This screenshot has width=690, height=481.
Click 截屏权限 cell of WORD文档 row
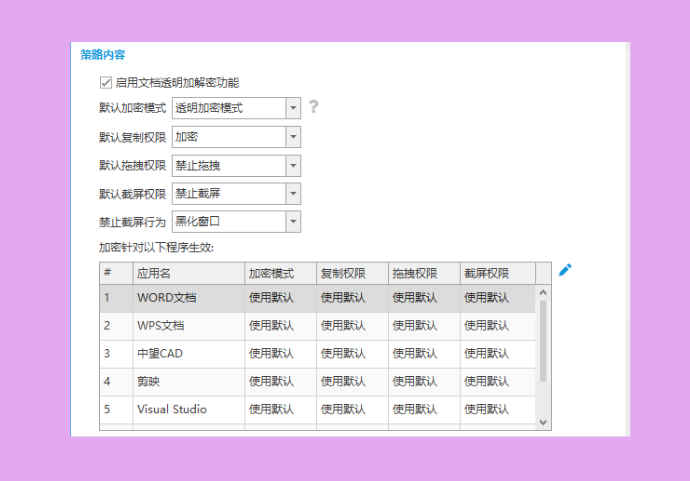[498, 298]
